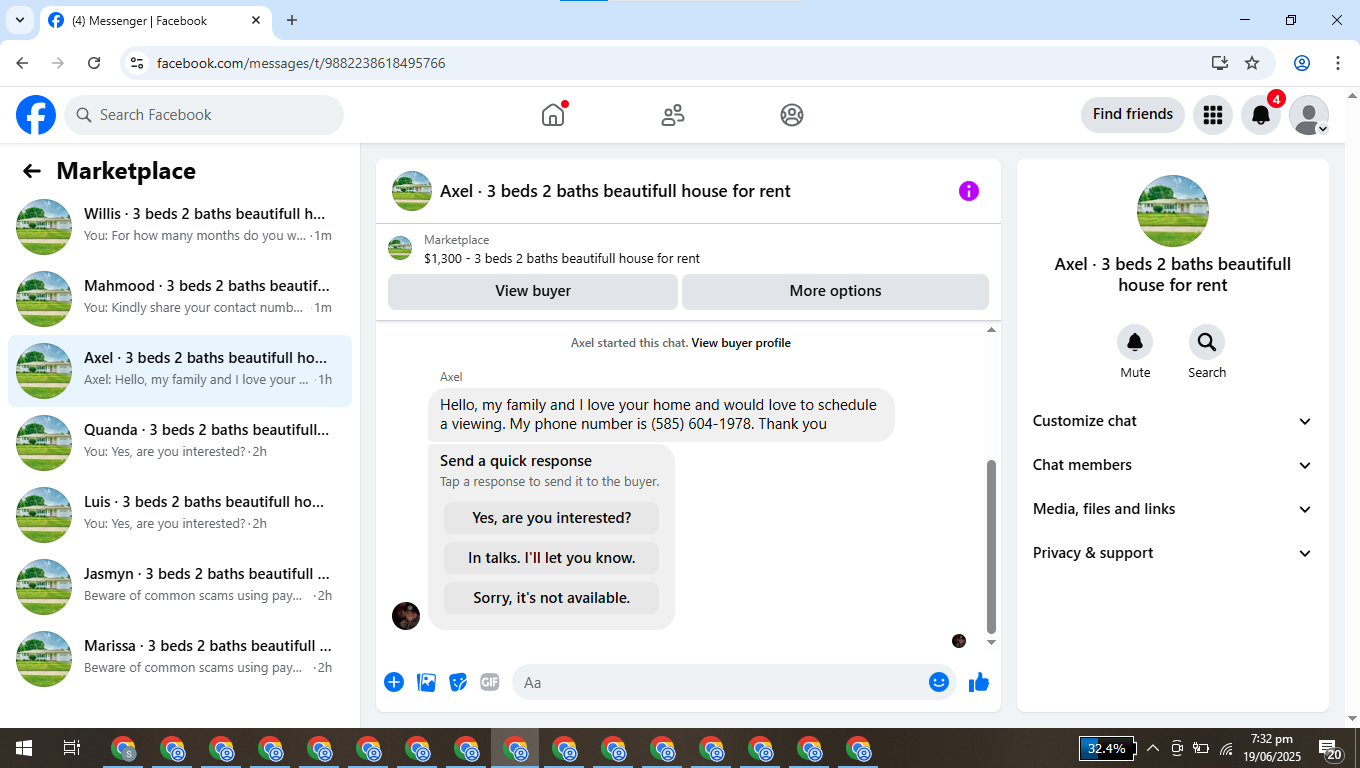Show hidden system tray icons
Viewport: 1360px width, 768px height.
[1153, 748]
